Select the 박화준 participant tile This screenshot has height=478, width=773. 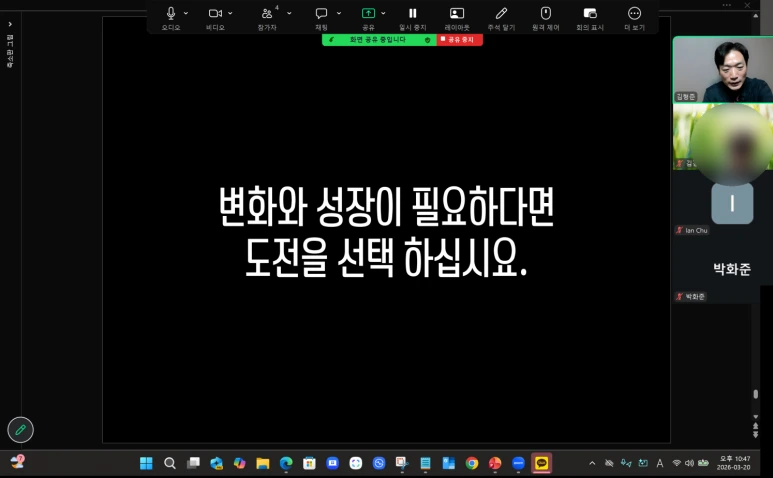tap(723, 269)
